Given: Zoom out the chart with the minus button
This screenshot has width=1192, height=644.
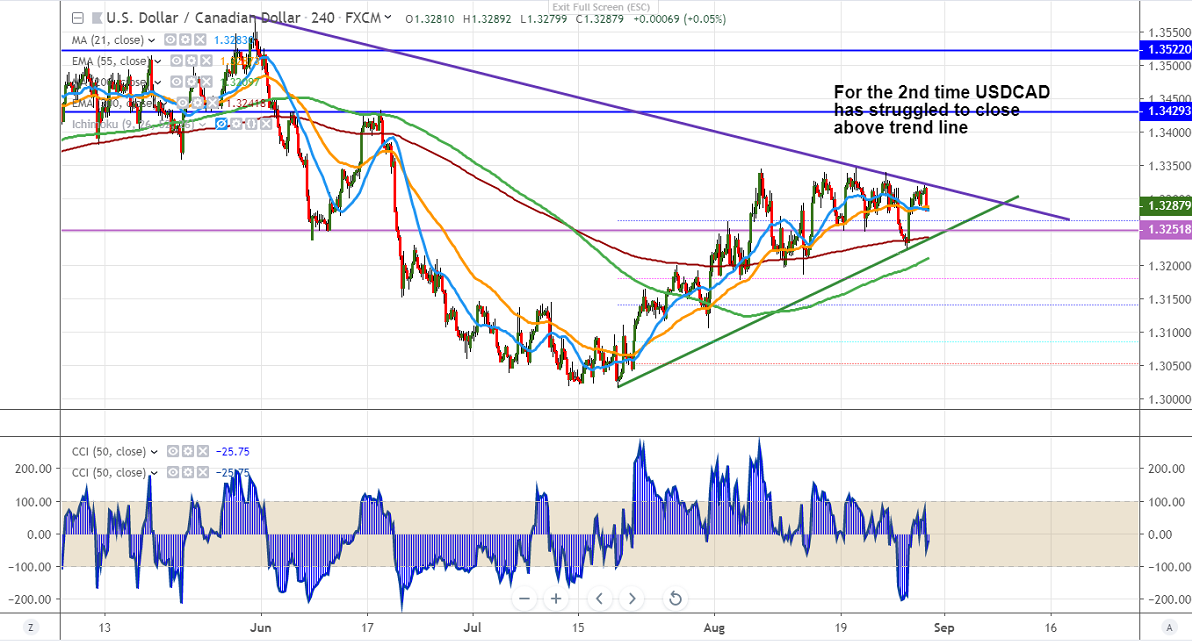Looking at the screenshot, I should [524, 599].
